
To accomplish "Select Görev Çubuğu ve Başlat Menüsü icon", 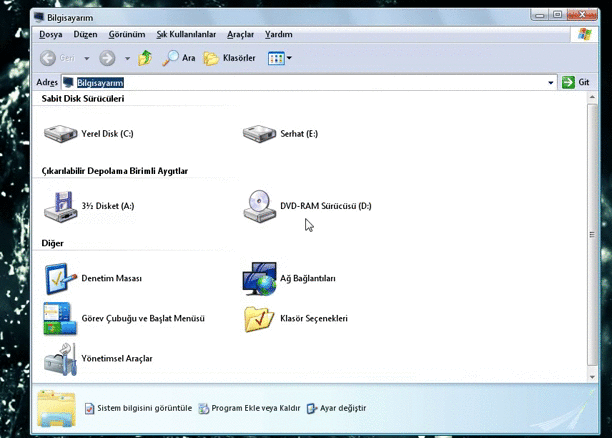I will tap(60, 319).
